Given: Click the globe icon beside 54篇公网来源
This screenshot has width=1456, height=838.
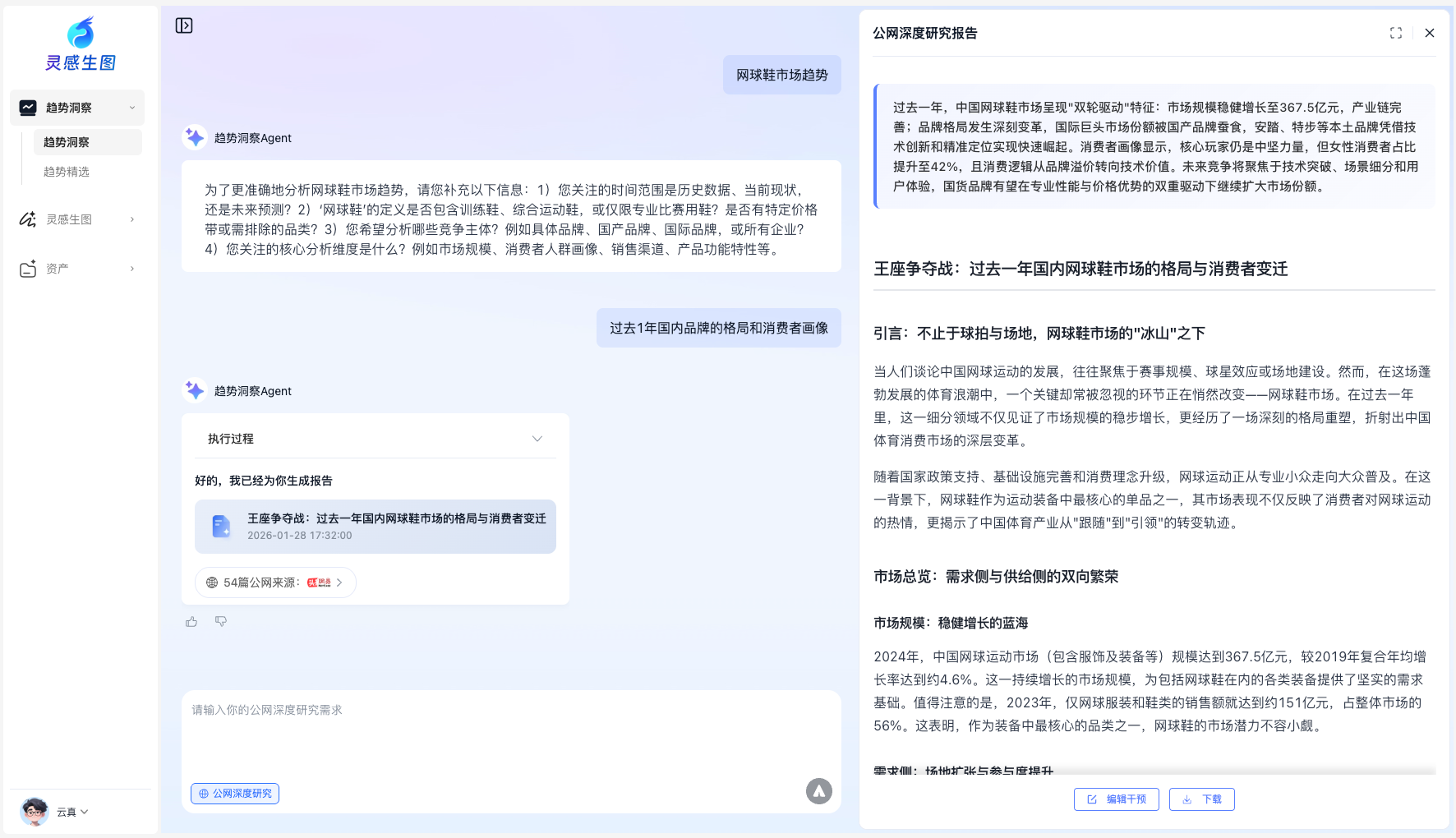Looking at the screenshot, I should 212,582.
